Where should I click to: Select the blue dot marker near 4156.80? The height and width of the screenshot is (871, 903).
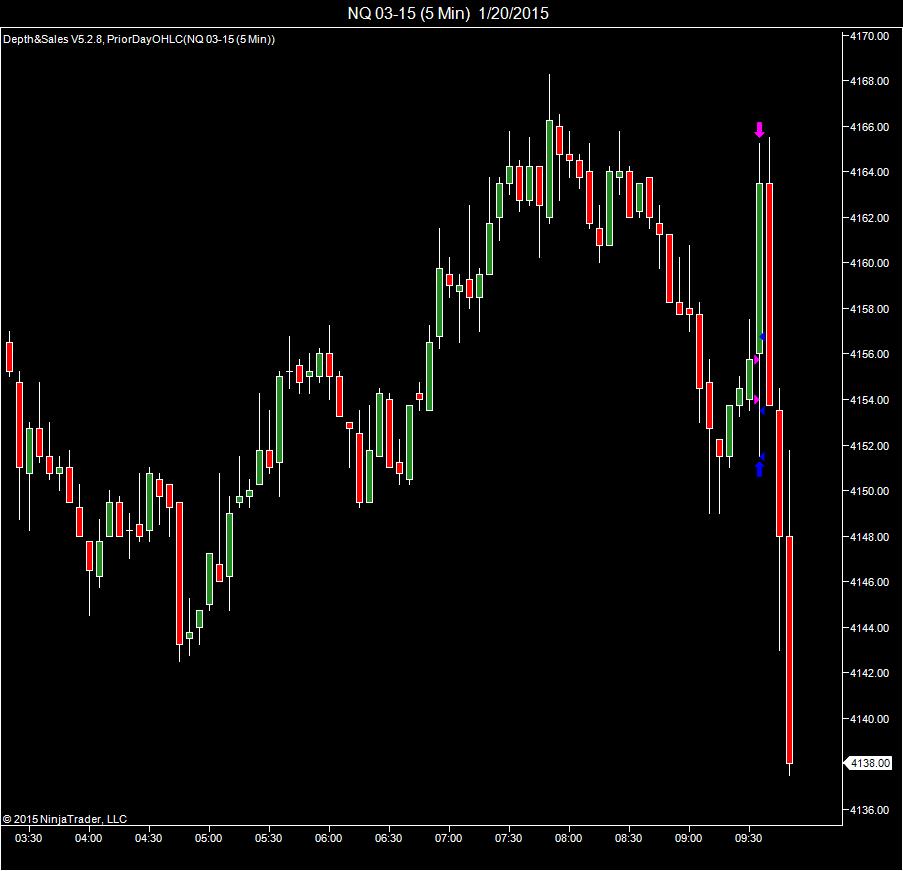[762, 336]
